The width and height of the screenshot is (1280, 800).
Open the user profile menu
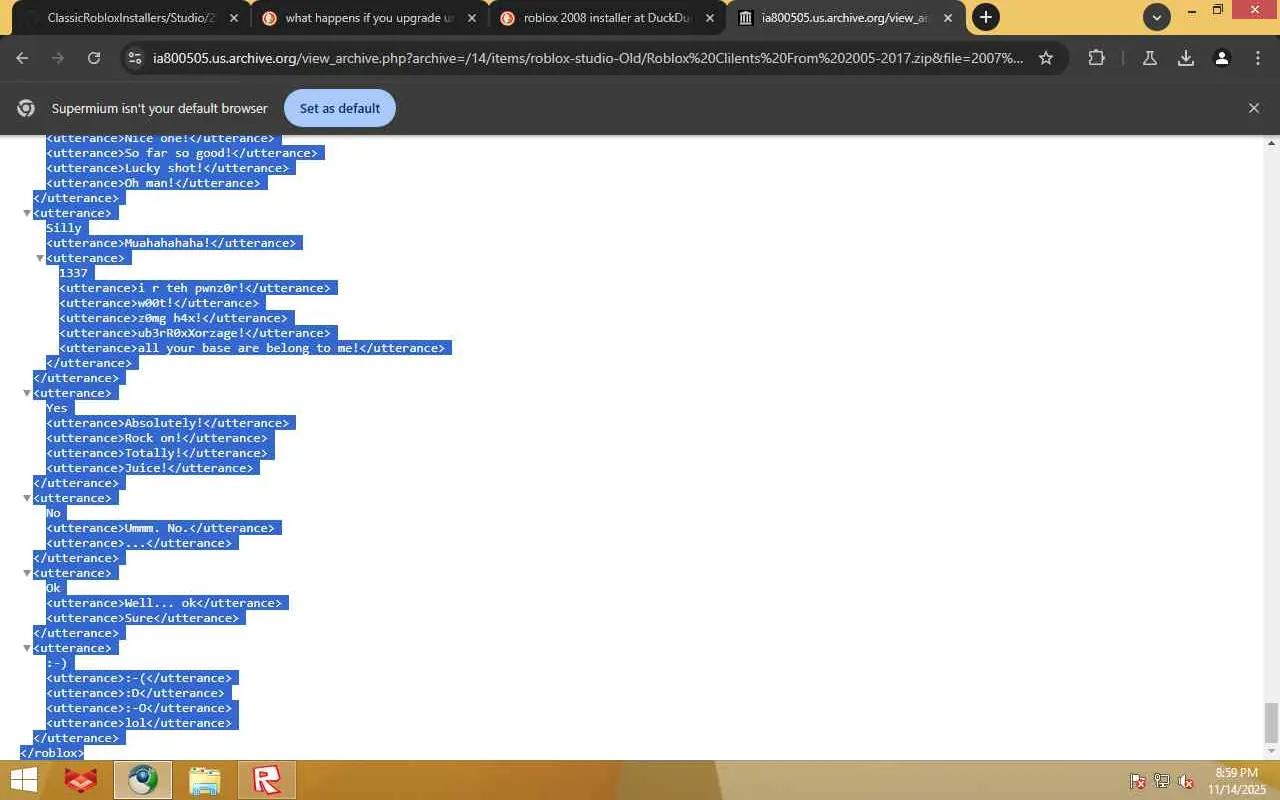point(1222,58)
